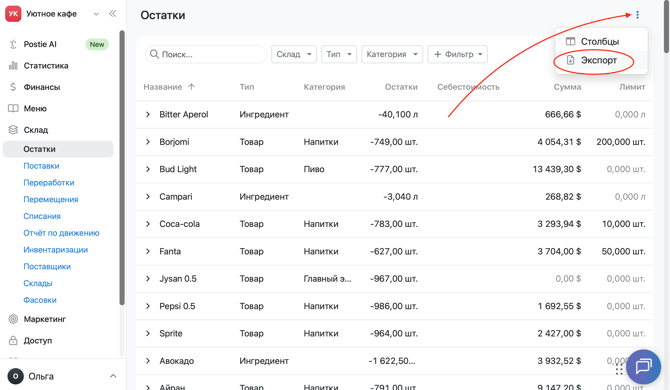Click the Borjomi limit 200,000 шт.

tap(620, 142)
